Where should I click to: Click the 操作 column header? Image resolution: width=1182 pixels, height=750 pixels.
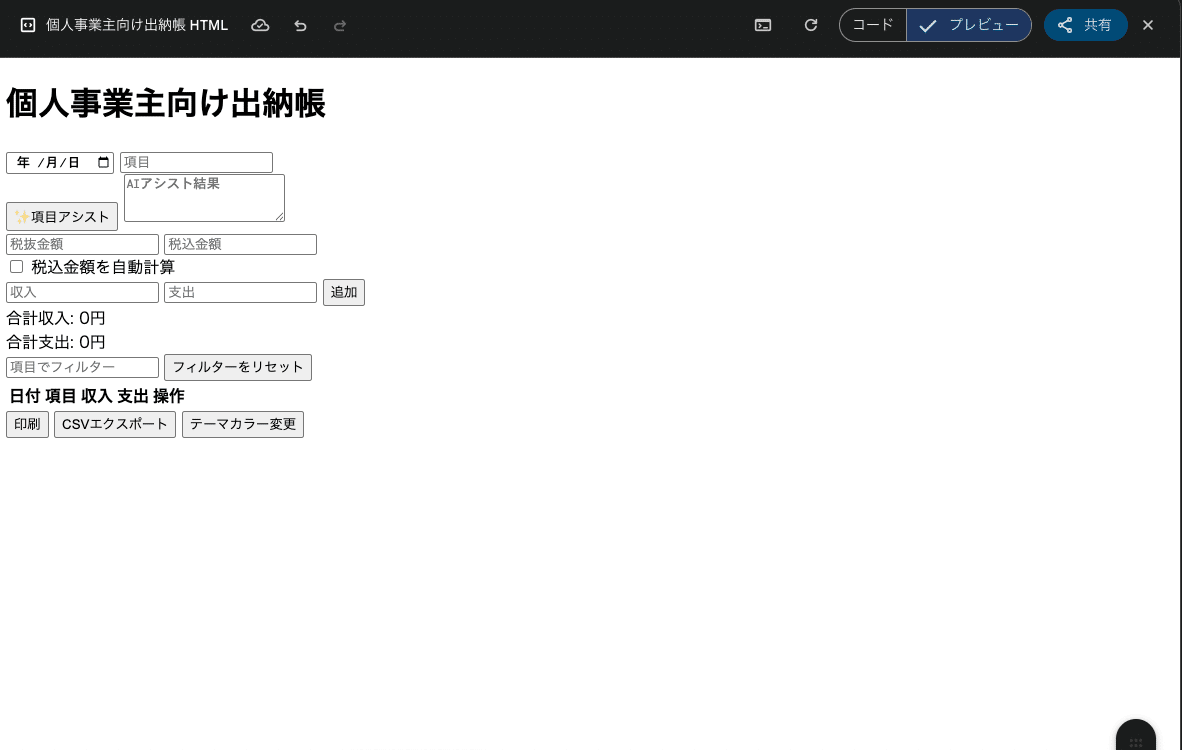point(169,396)
